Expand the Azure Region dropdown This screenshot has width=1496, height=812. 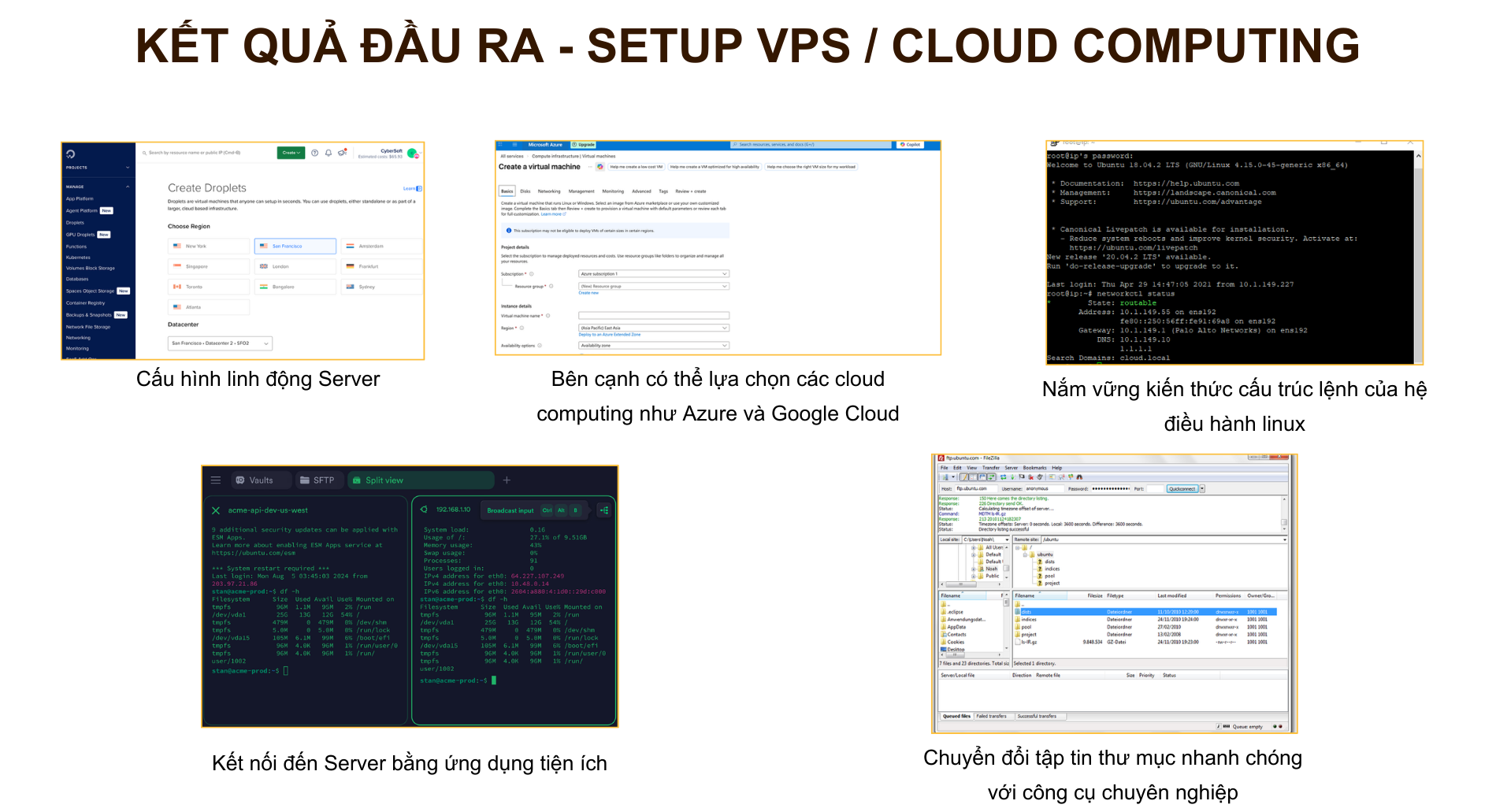pyautogui.click(x=653, y=328)
